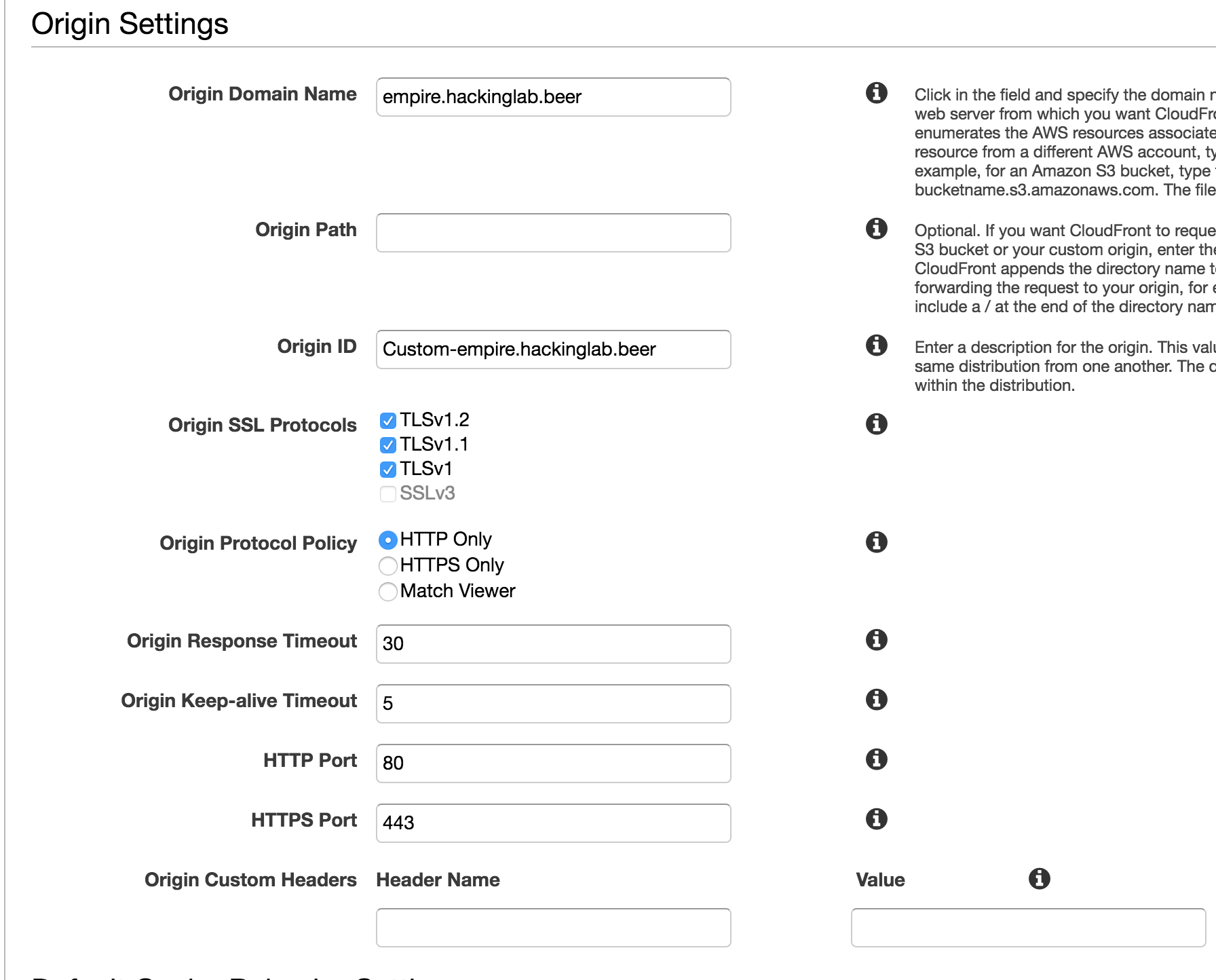Viewport: 1216px width, 980px height.
Task: Select the HTTP Only protocol policy
Action: (x=387, y=540)
